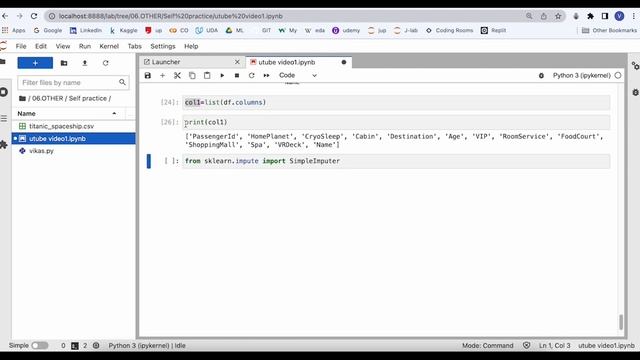
Task: Restart kernel and run all cells
Action: coord(267,76)
